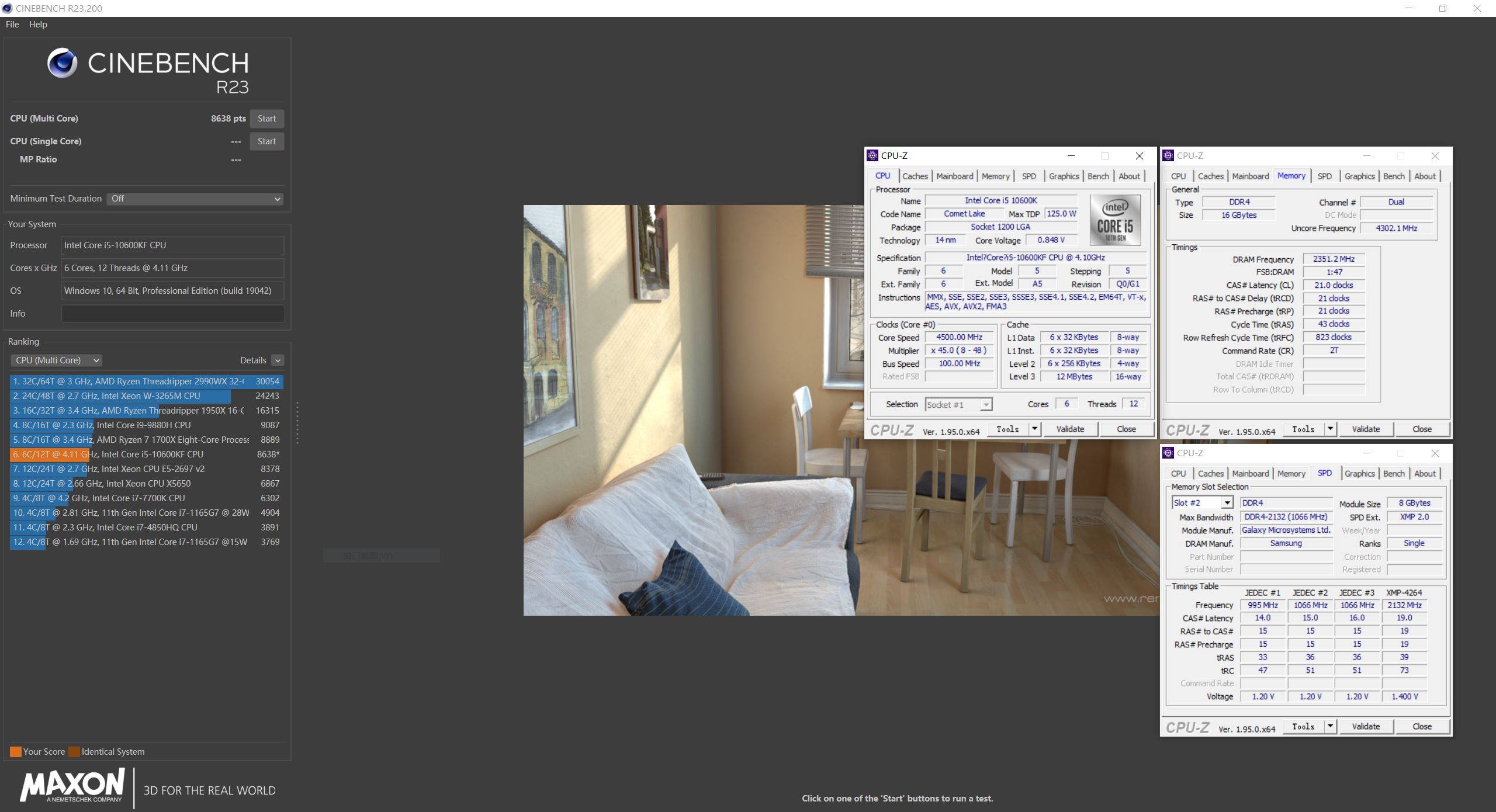Open Mainboard tab in CPU-Z CPU window
Viewport: 1496px width, 812px height.
[x=955, y=176]
